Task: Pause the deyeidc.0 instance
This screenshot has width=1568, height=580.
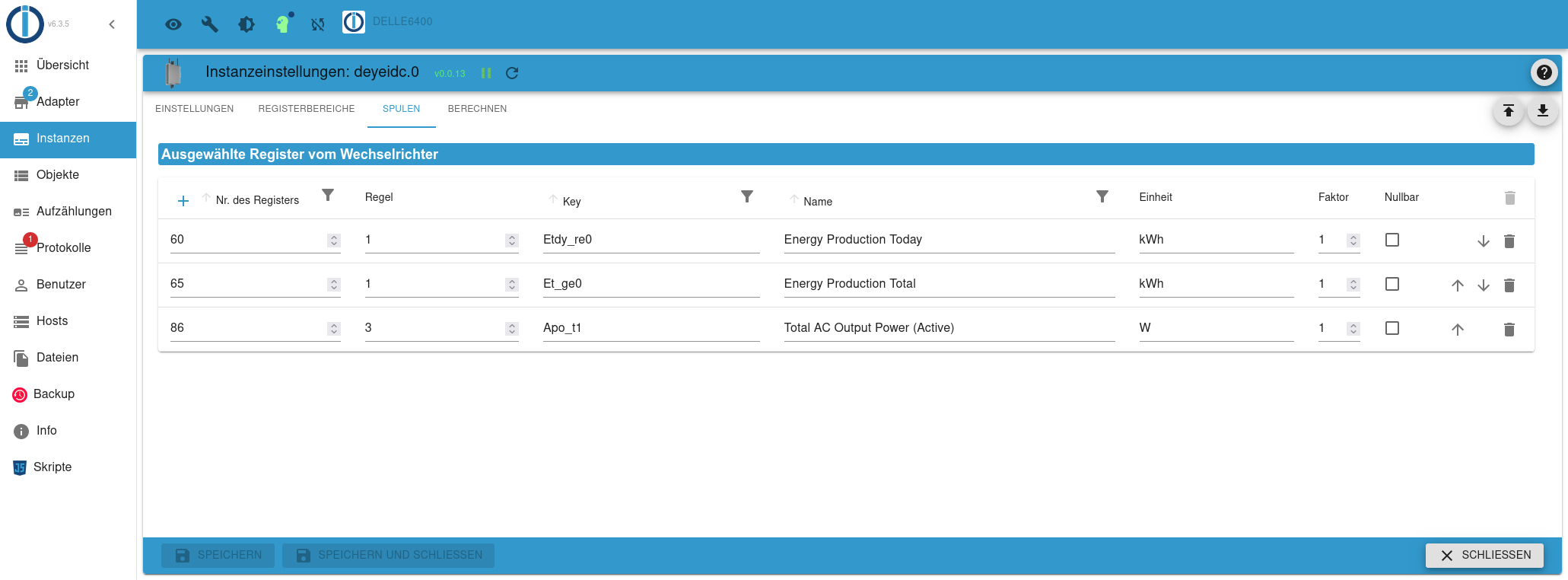Action: pos(486,73)
